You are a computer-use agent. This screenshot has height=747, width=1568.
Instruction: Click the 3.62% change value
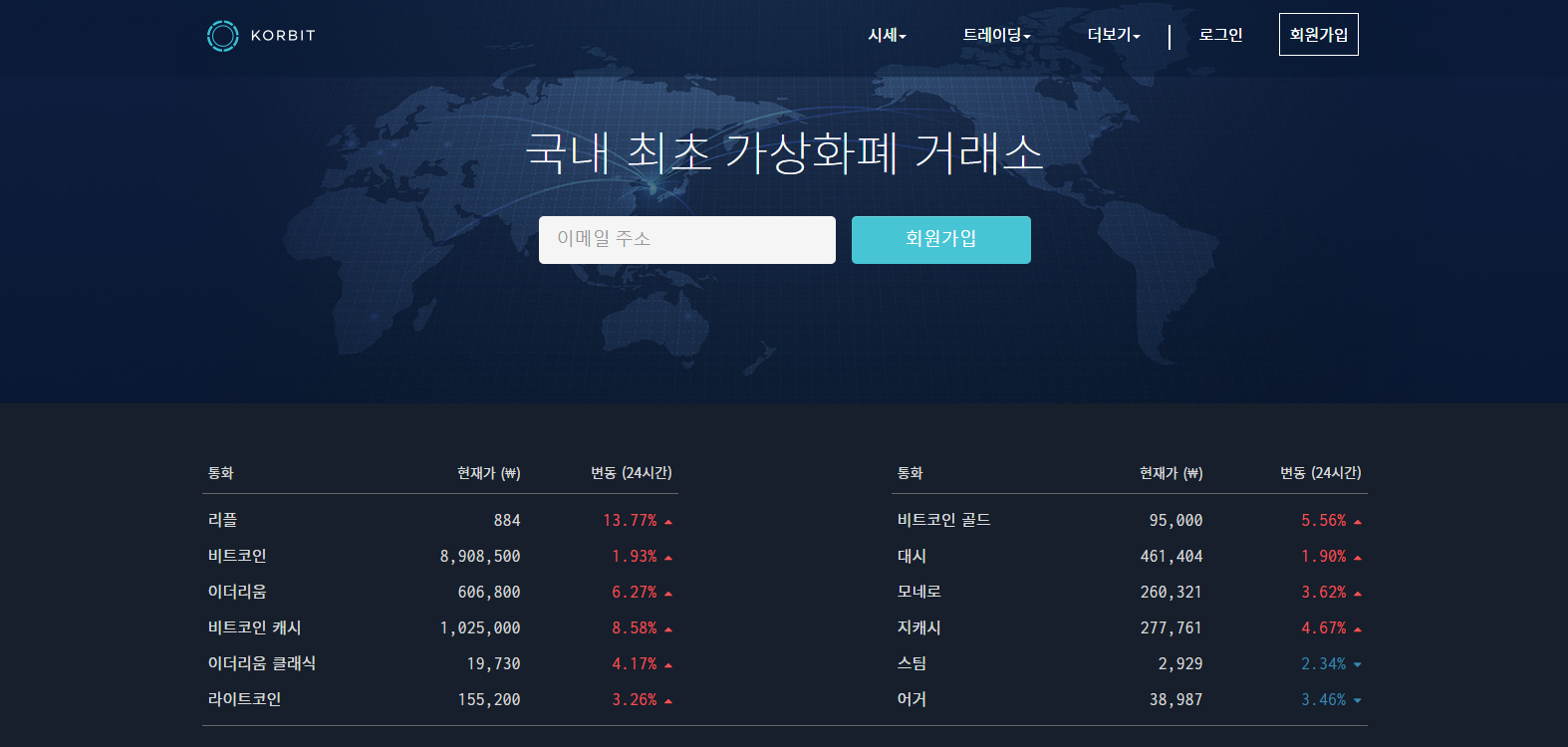tap(1324, 593)
